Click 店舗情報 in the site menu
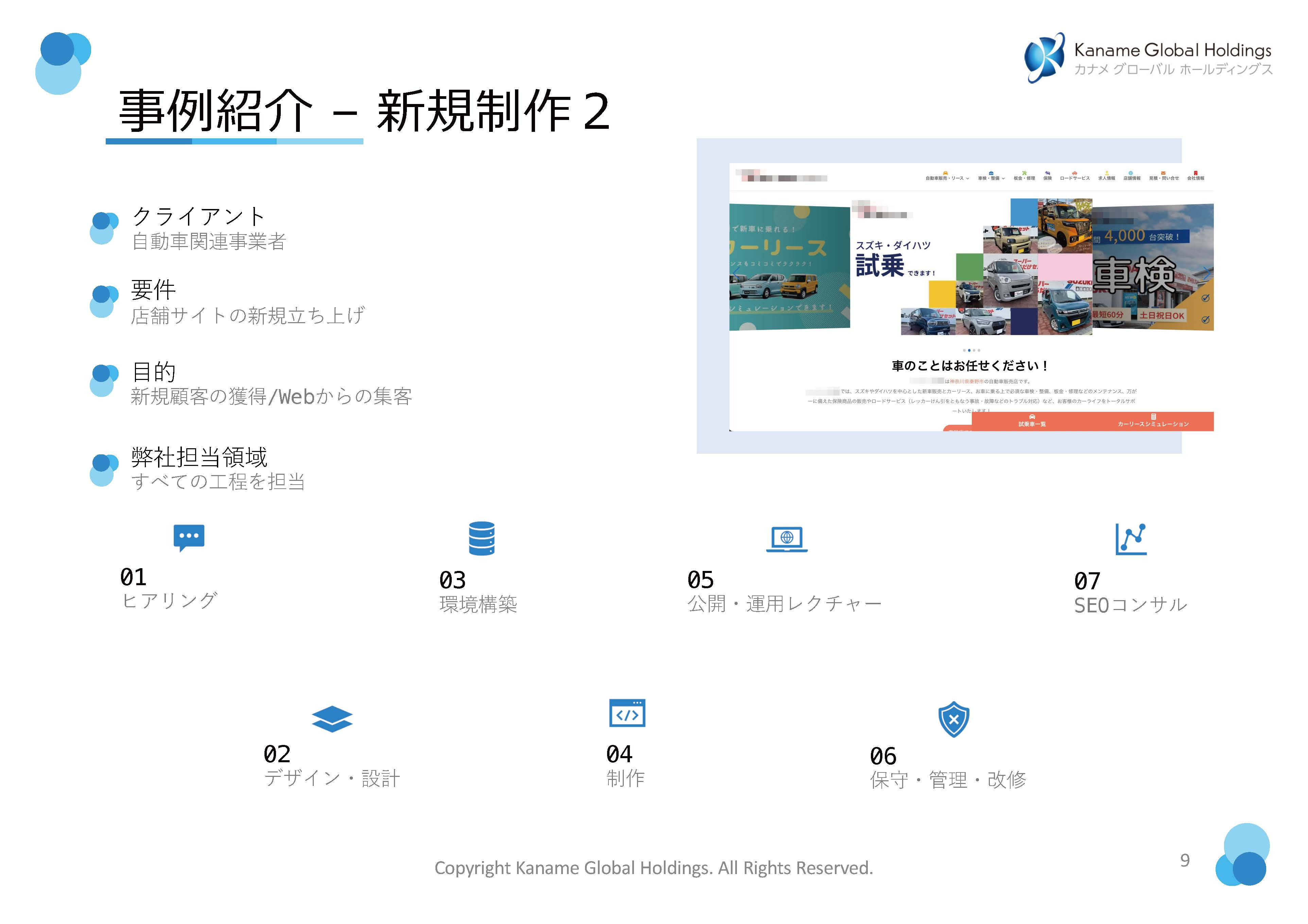1308x924 pixels. coord(1133,178)
